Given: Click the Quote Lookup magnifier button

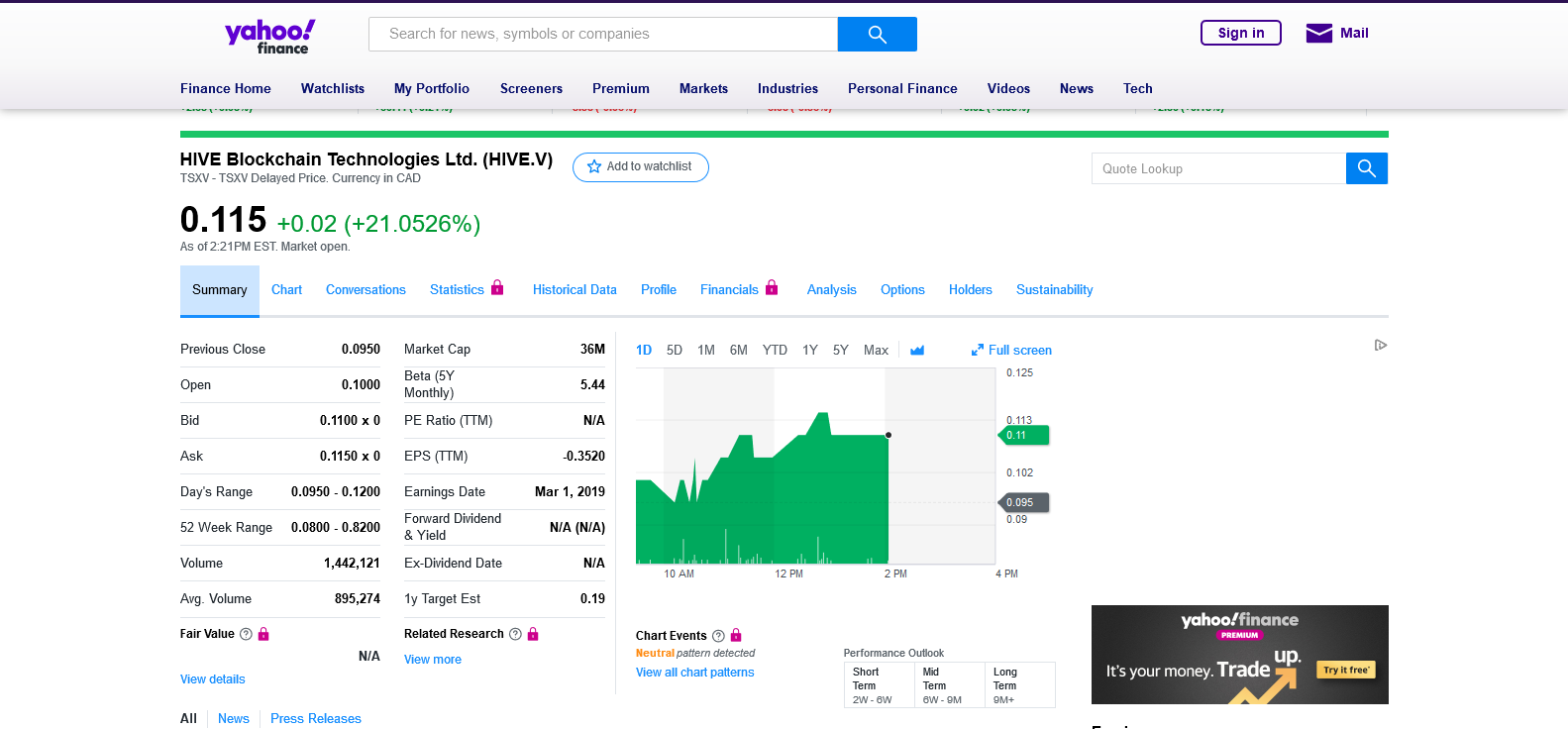Looking at the screenshot, I should pos(1366,168).
